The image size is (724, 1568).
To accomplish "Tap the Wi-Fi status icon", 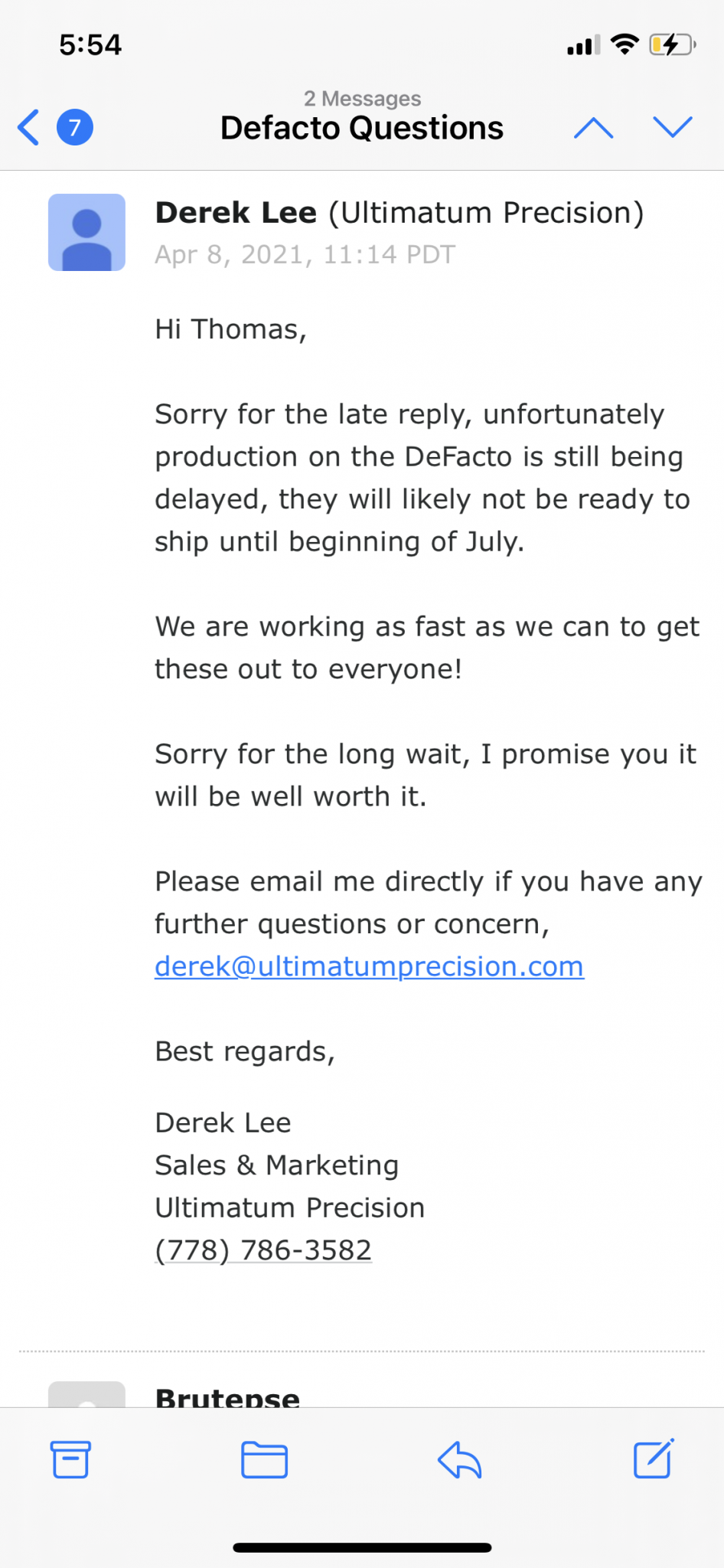I will click(x=625, y=44).
